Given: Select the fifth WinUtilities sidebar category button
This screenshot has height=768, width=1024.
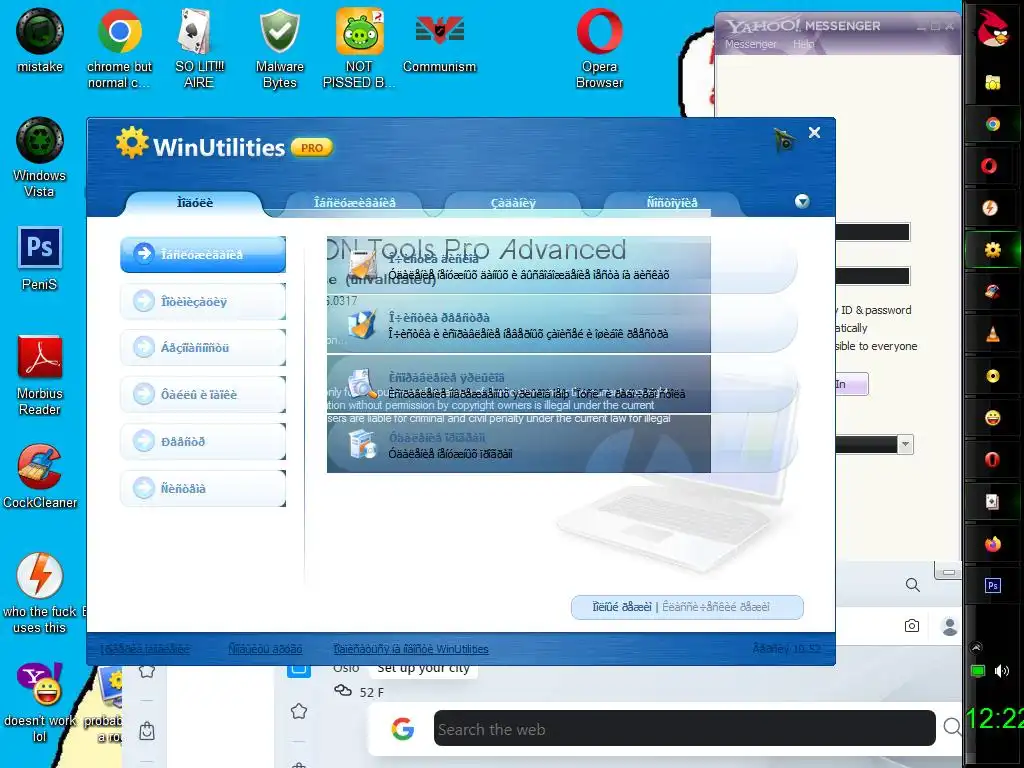Looking at the screenshot, I should pyautogui.click(x=203, y=441).
